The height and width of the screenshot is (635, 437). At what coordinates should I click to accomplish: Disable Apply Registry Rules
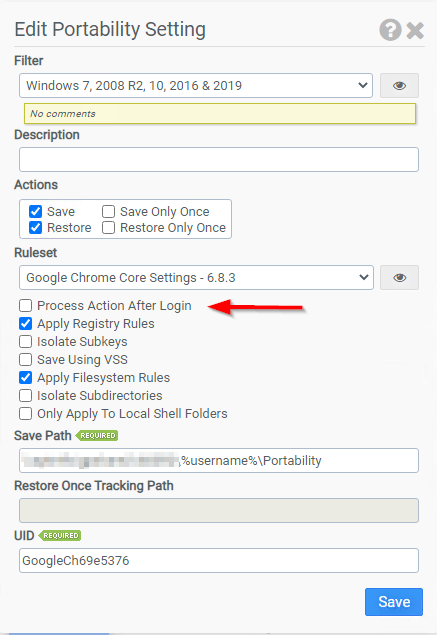point(26,324)
